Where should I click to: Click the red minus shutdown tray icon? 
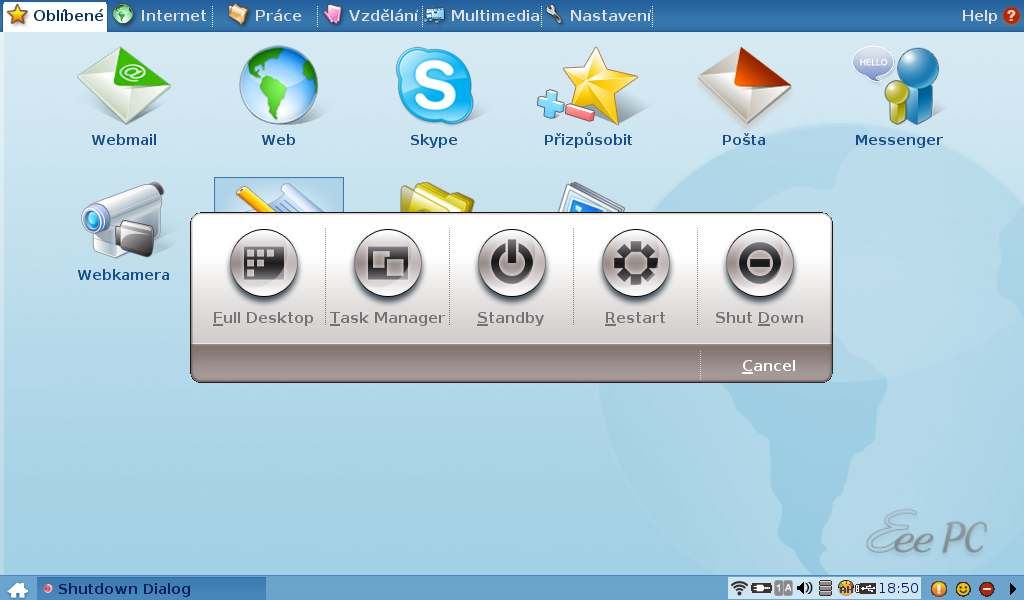(987, 589)
